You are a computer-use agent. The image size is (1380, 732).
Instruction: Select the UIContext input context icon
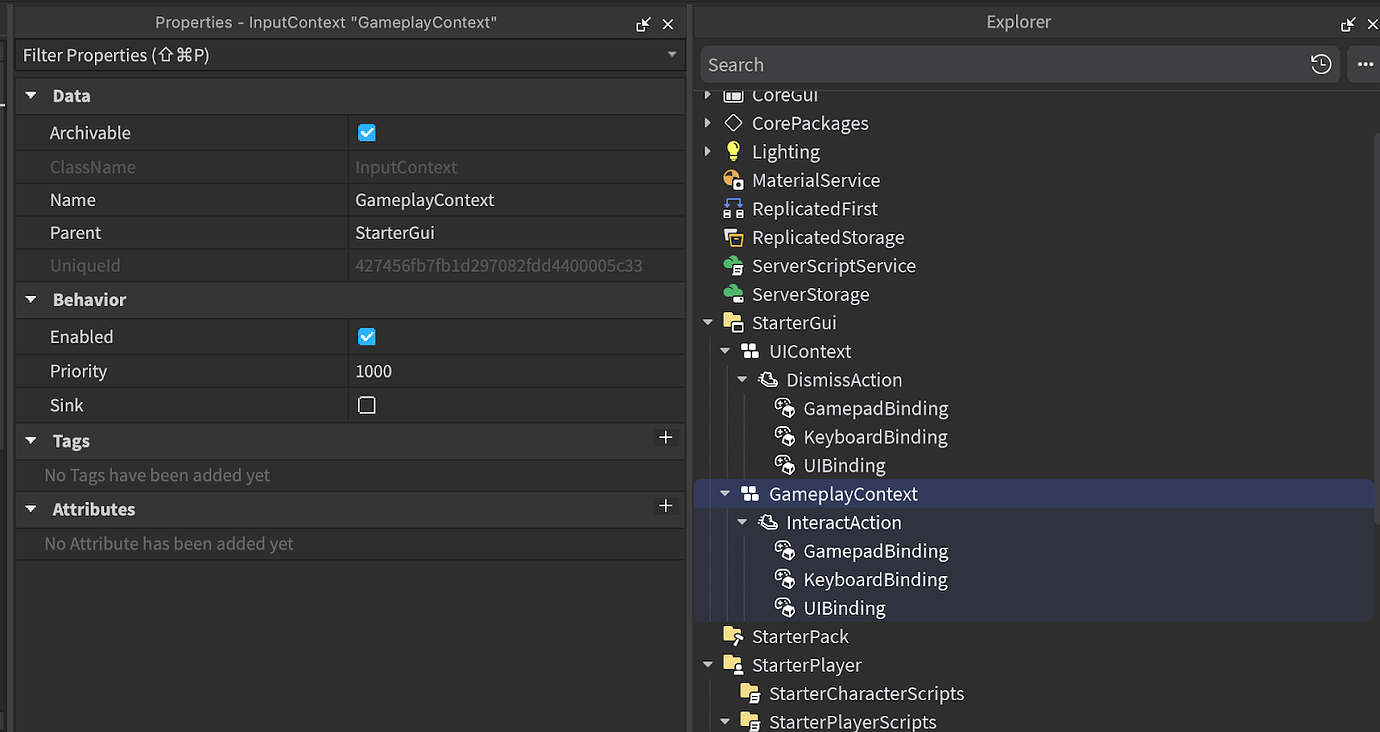click(750, 351)
